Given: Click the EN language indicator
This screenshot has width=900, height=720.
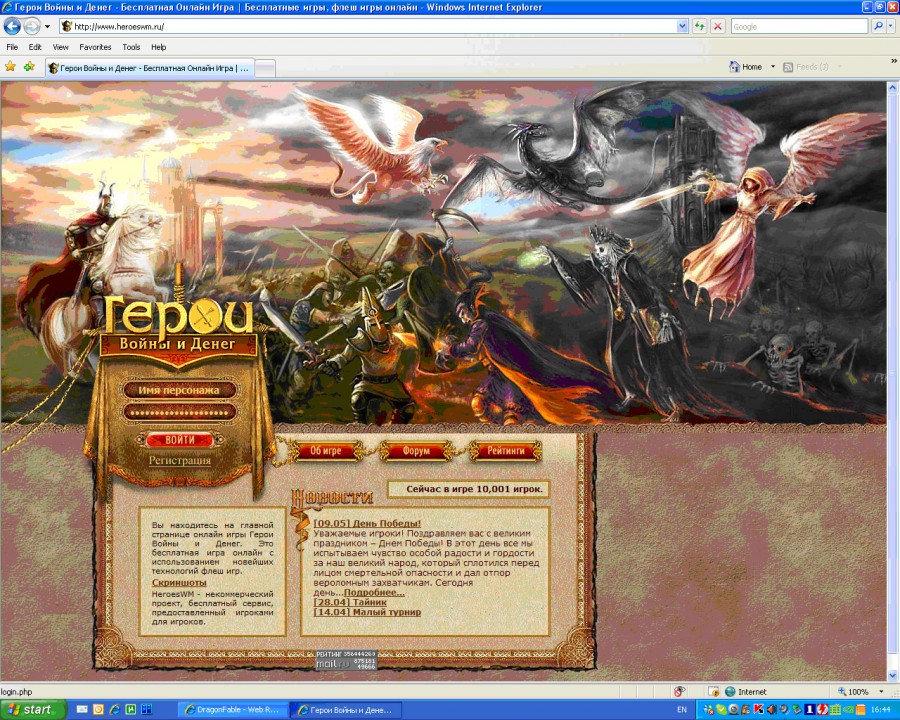Looking at the screenshot, I should click(x=681, y=710).
